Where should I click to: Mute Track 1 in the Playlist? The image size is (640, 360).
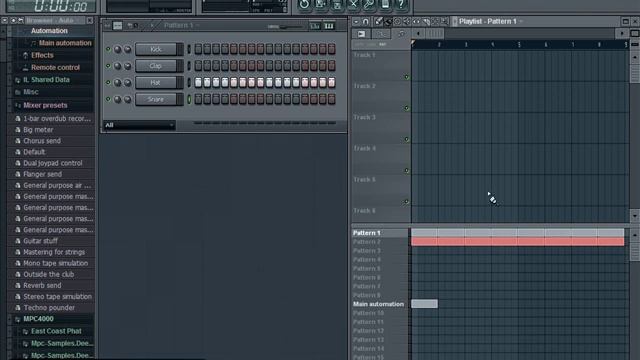[x=406, y=77]
